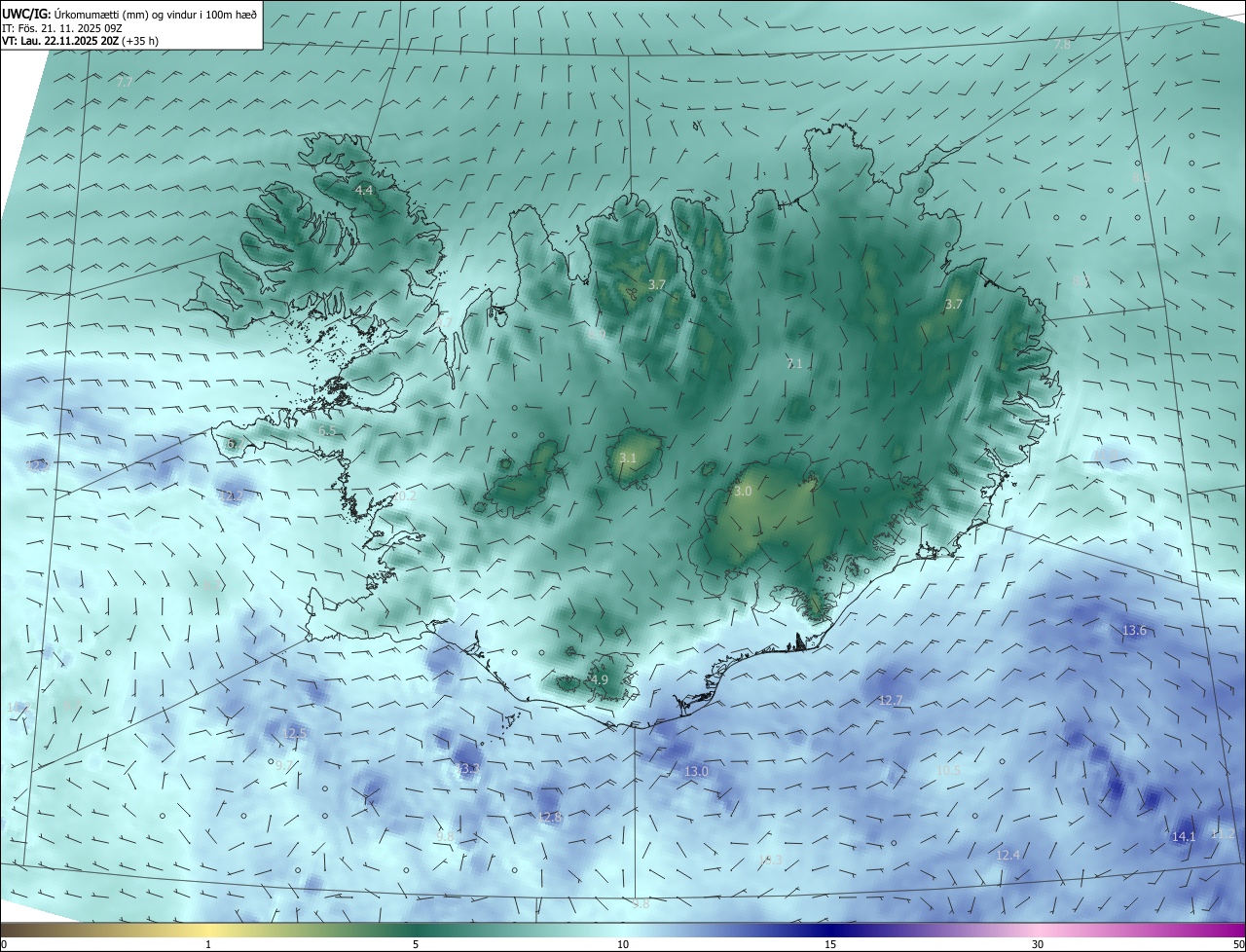Click the 4.9 value near the south coast
The width and height of the screenshot is (1246, 952).
[x=600, y=680]
